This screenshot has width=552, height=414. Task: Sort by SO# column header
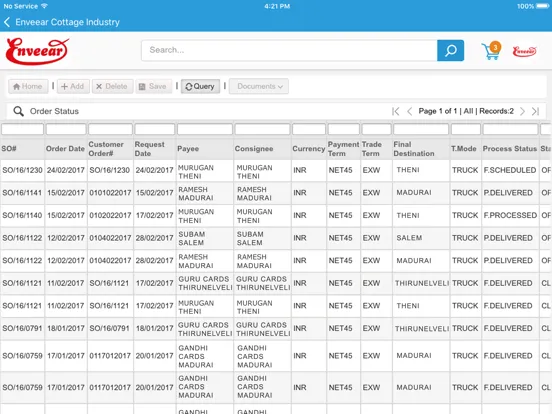pyautogui.click(x=9, y=149)
